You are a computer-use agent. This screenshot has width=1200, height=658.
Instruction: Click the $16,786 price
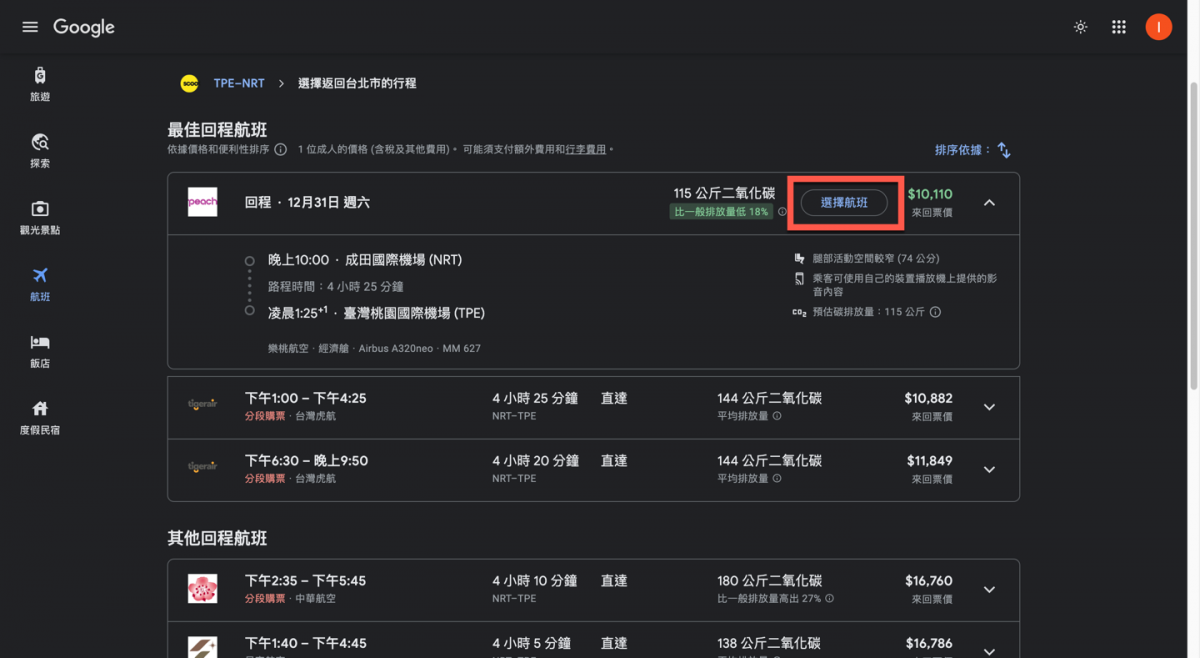[928, 644]
